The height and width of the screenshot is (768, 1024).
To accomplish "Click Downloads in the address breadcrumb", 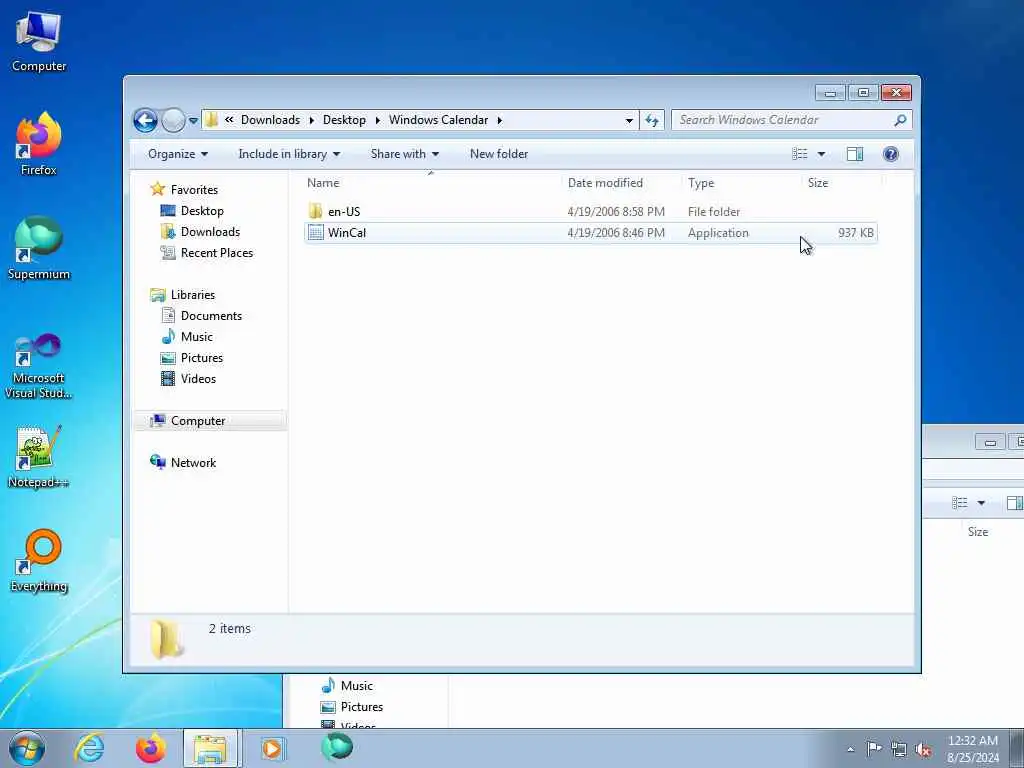I will coord(270,120).
